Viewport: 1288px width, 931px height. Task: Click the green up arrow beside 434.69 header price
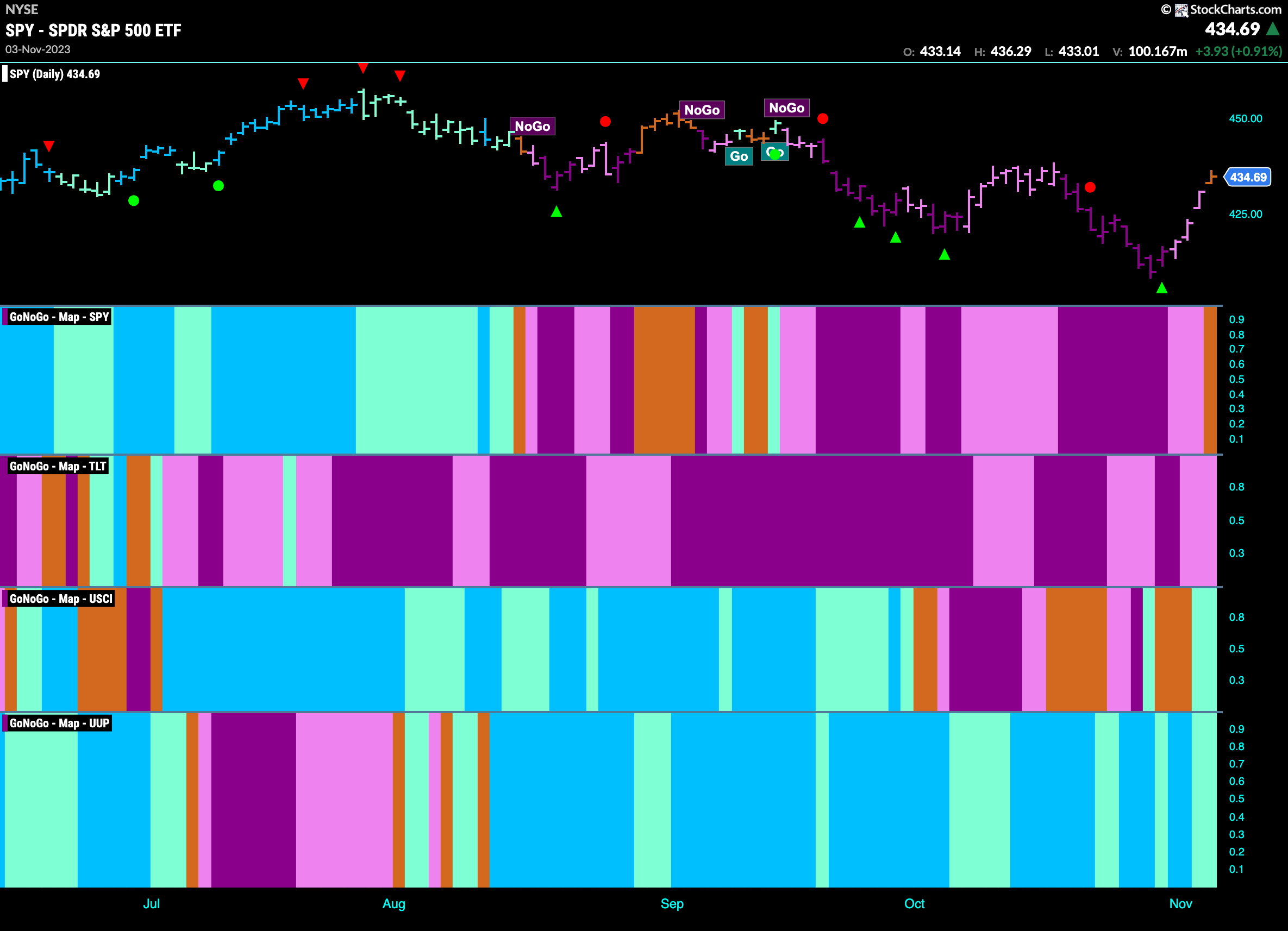click(x=1273, y=29)
